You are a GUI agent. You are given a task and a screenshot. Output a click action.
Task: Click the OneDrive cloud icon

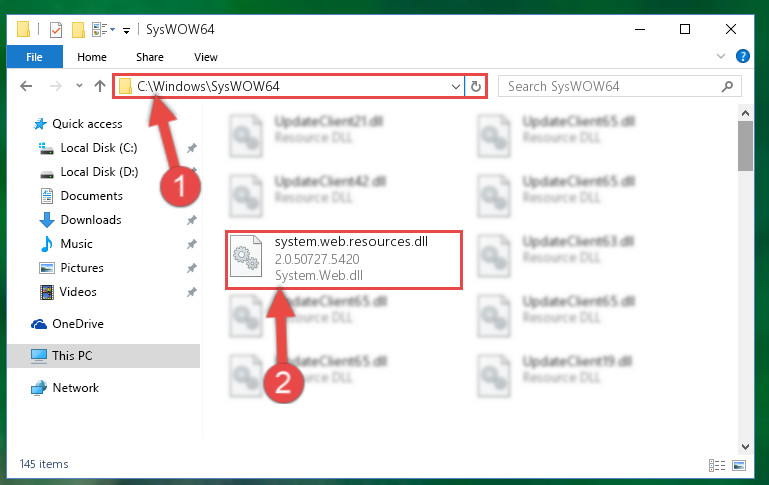(39, 324)
